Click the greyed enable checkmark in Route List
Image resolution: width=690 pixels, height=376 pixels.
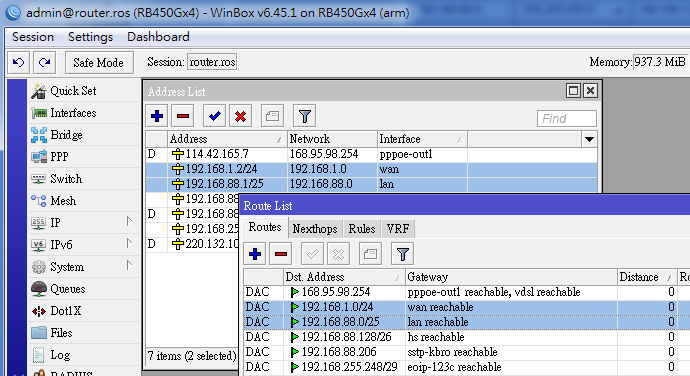point(312,254)
